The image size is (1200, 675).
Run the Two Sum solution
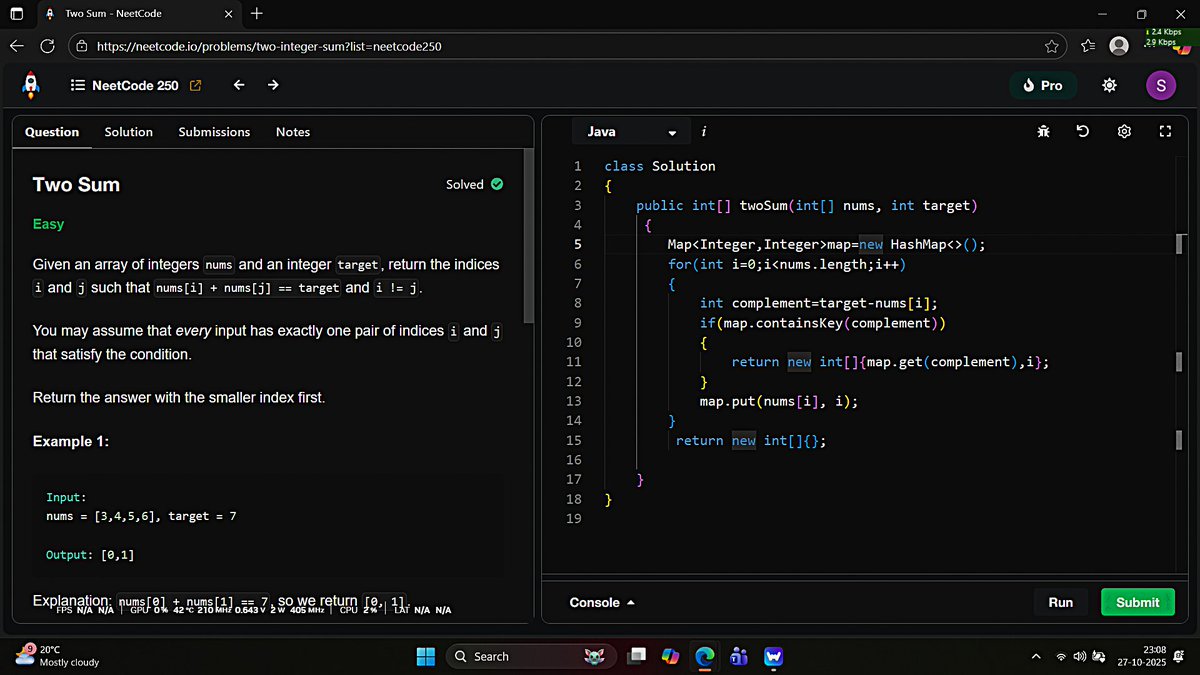point(1061,602)
